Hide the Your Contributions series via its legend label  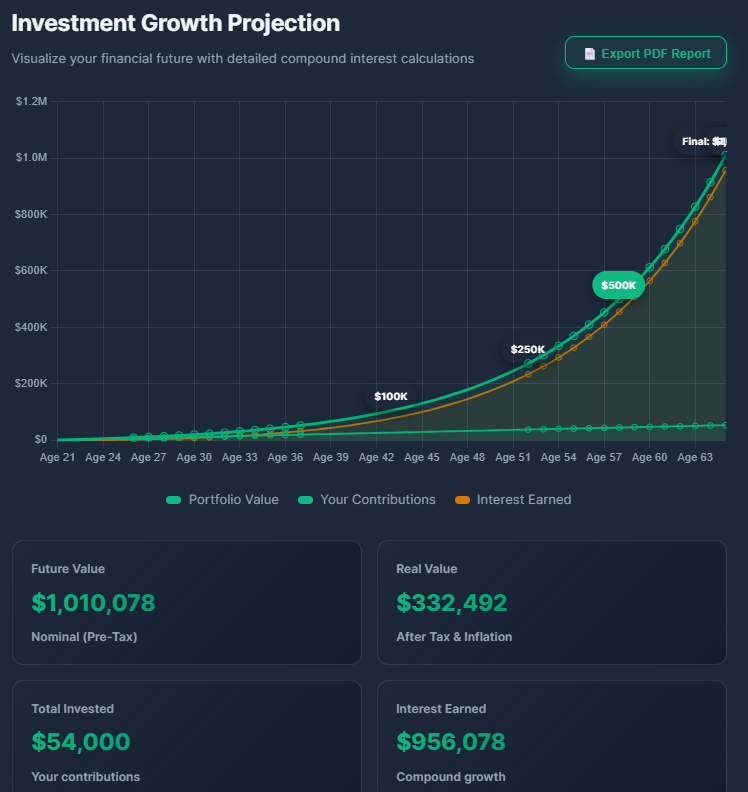[x=377, y=500]
